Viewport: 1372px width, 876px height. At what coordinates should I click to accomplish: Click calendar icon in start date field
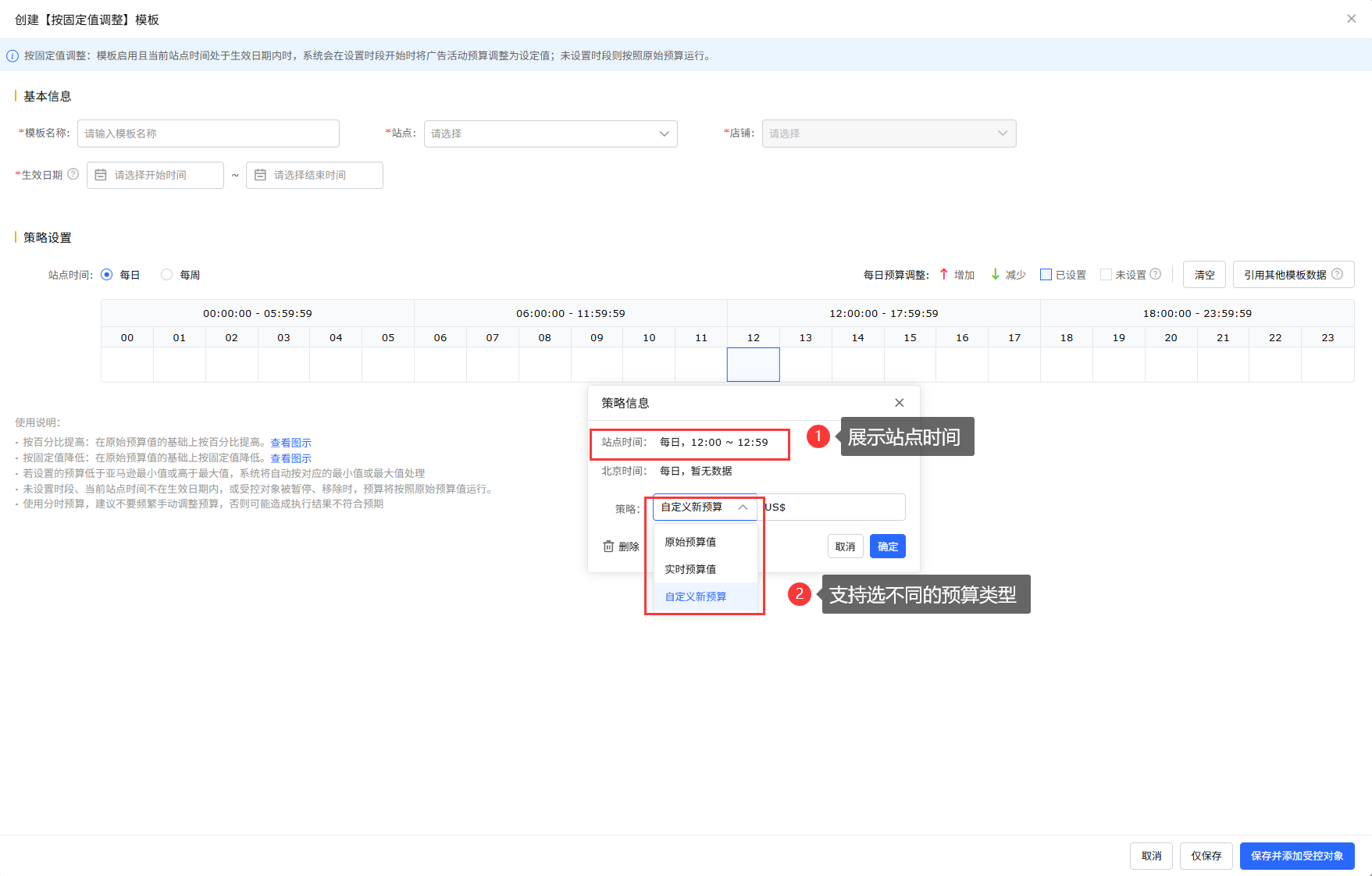[x=101, y=175]
